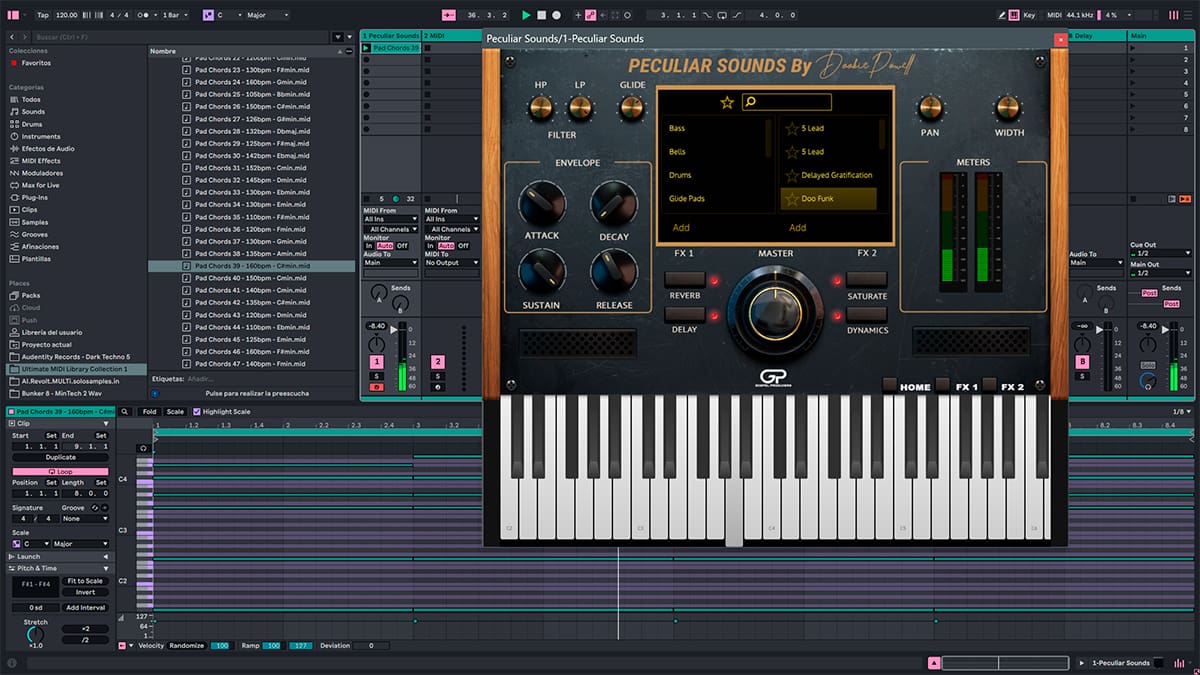Image resolution: width=1200 pixels, height=675 pixels.
Task: Click the capture MIDI circle icon
Action: (627, 15)
